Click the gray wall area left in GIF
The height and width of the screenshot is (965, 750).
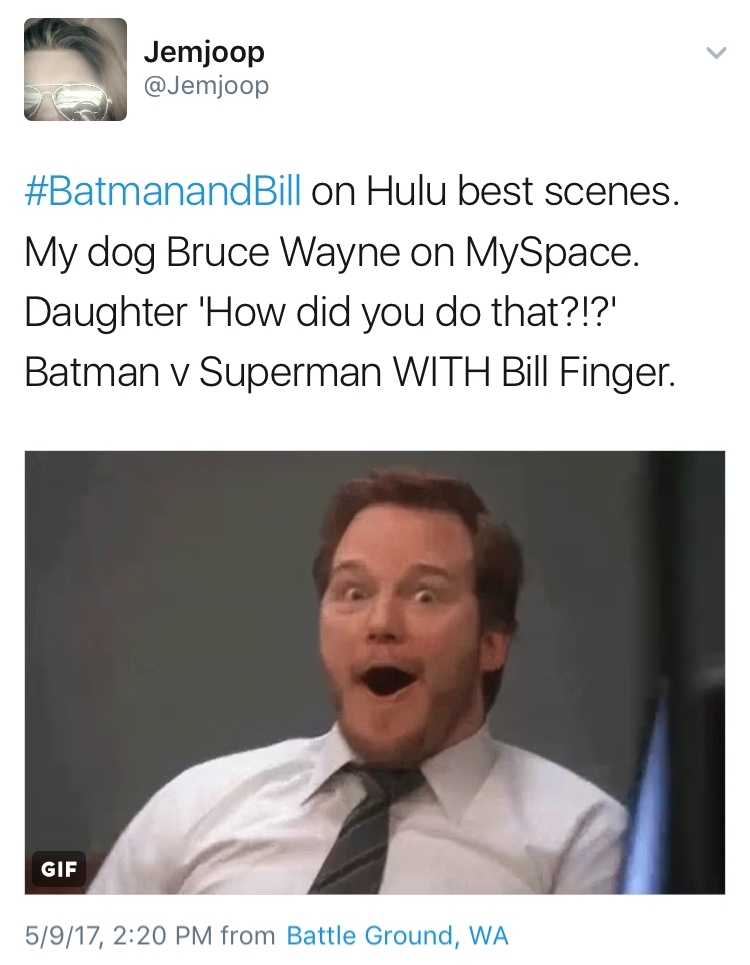(x=166, y=615)
